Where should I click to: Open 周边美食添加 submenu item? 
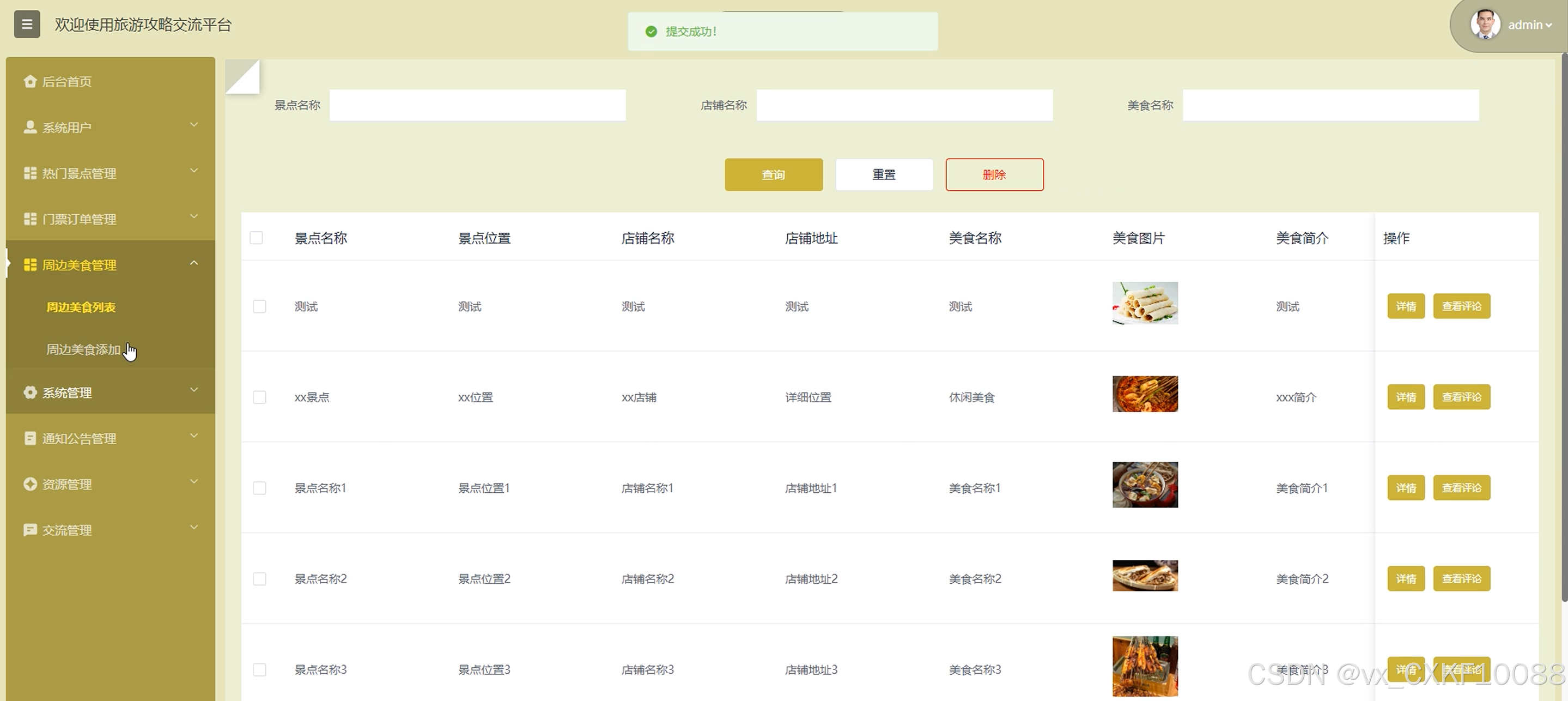(83, 349)
